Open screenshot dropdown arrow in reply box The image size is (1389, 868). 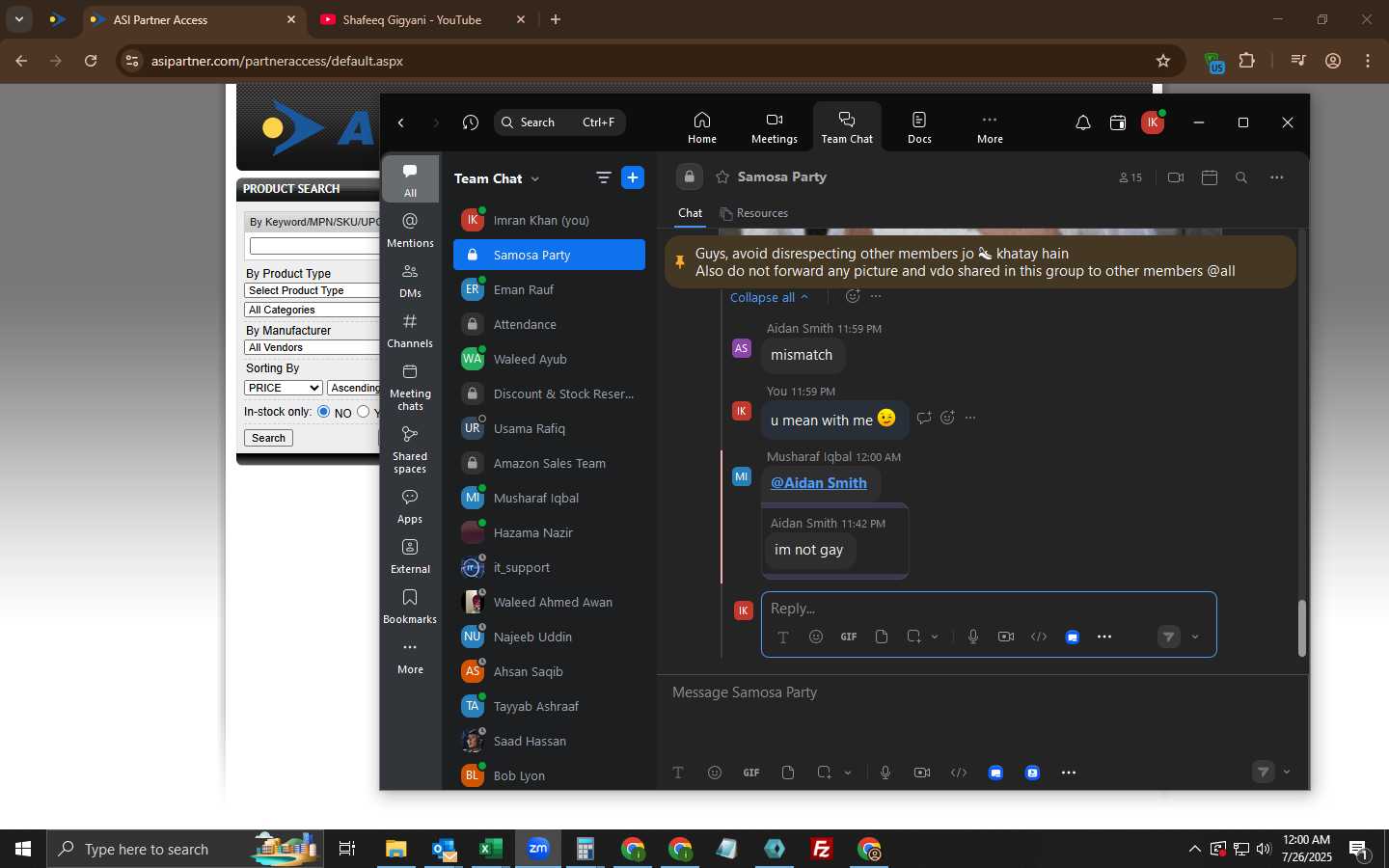point(935,637)
